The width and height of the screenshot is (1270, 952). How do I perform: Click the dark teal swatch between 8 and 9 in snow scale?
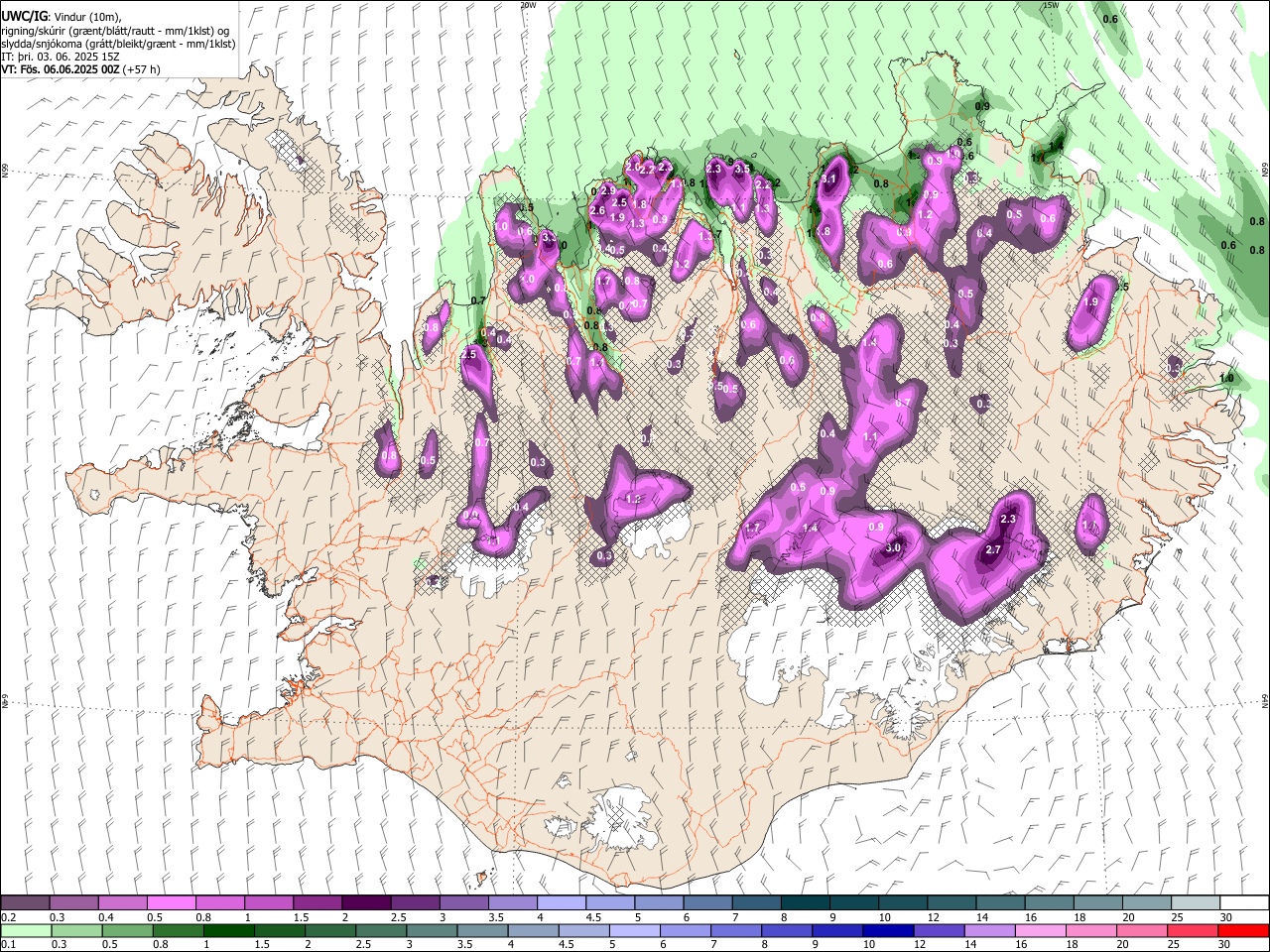tap(804, 903)
